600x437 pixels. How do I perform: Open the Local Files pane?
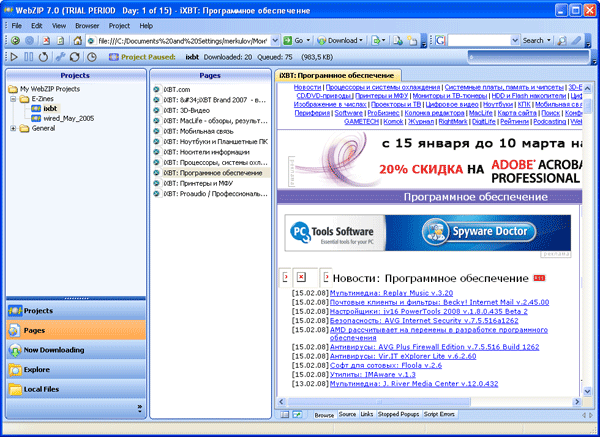click(76, 389)
